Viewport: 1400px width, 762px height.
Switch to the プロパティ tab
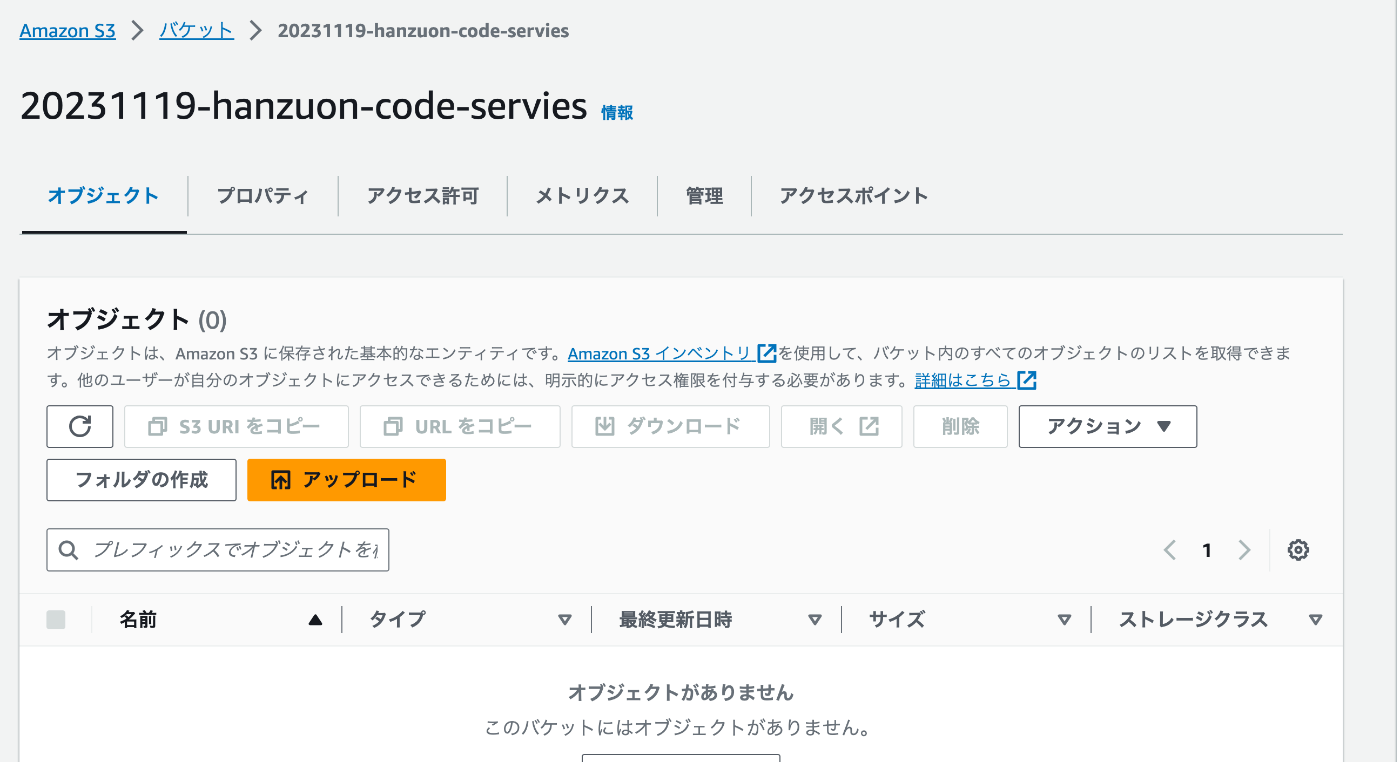(263, 196)
